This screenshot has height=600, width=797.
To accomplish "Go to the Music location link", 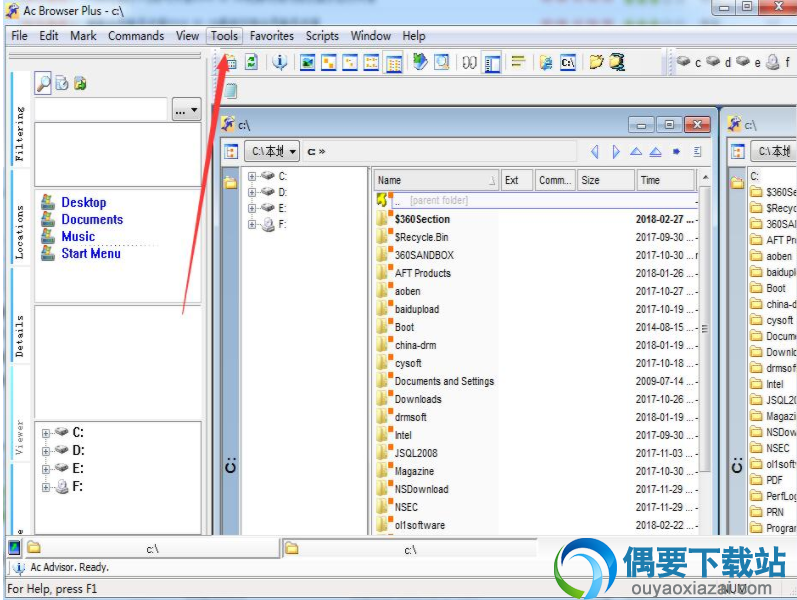I will (x=78, y=236).
